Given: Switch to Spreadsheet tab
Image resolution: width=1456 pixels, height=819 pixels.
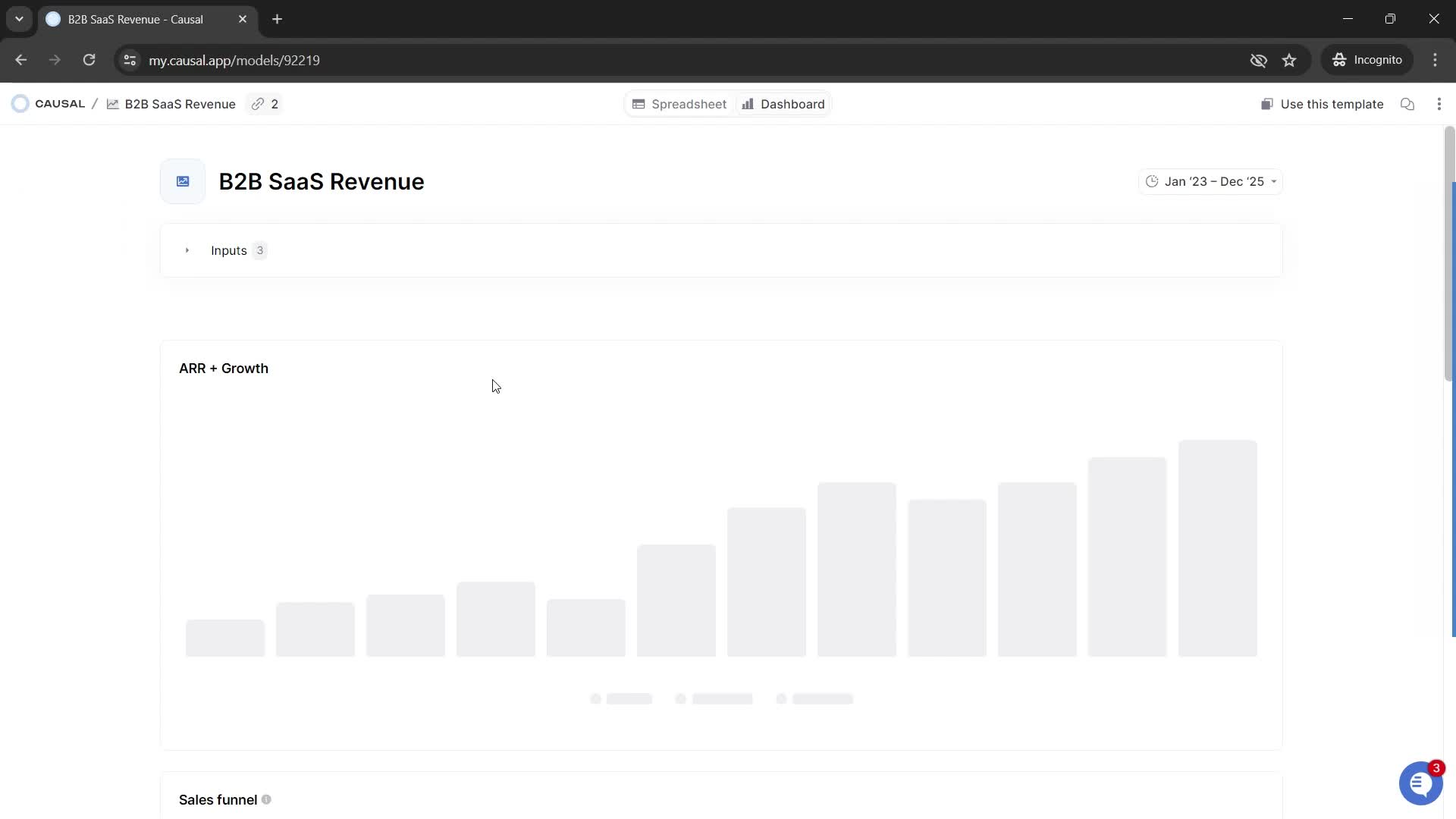Looking at the screenshot, I should [x=680, y=104].
